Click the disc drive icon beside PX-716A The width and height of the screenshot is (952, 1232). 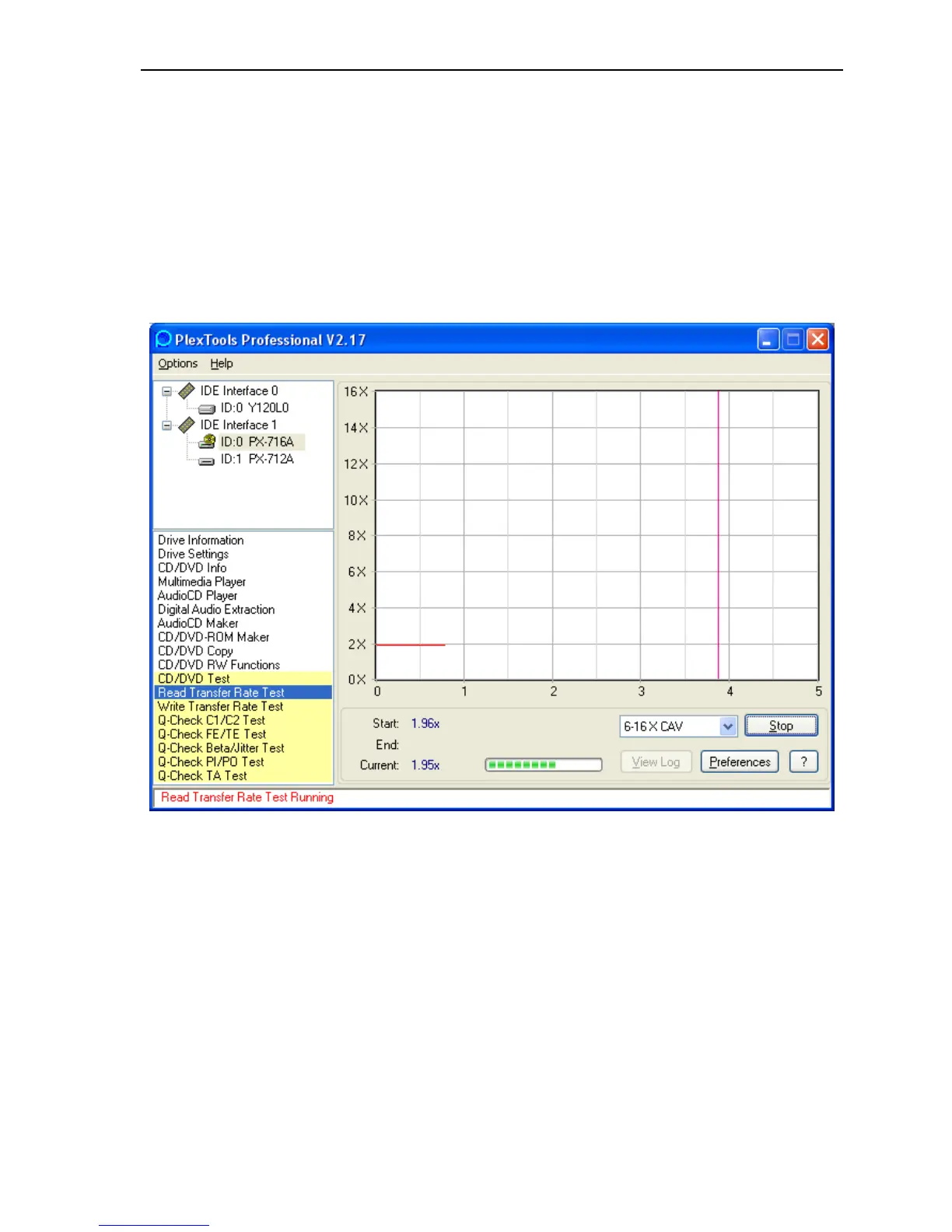point(207,442)
